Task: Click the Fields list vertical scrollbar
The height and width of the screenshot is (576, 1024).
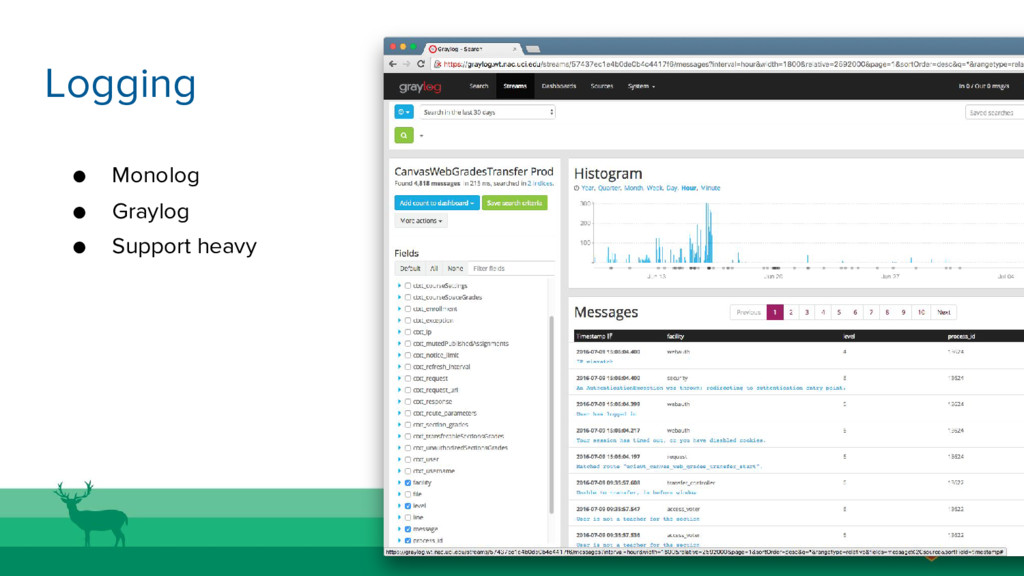Action: pos(552,415)
